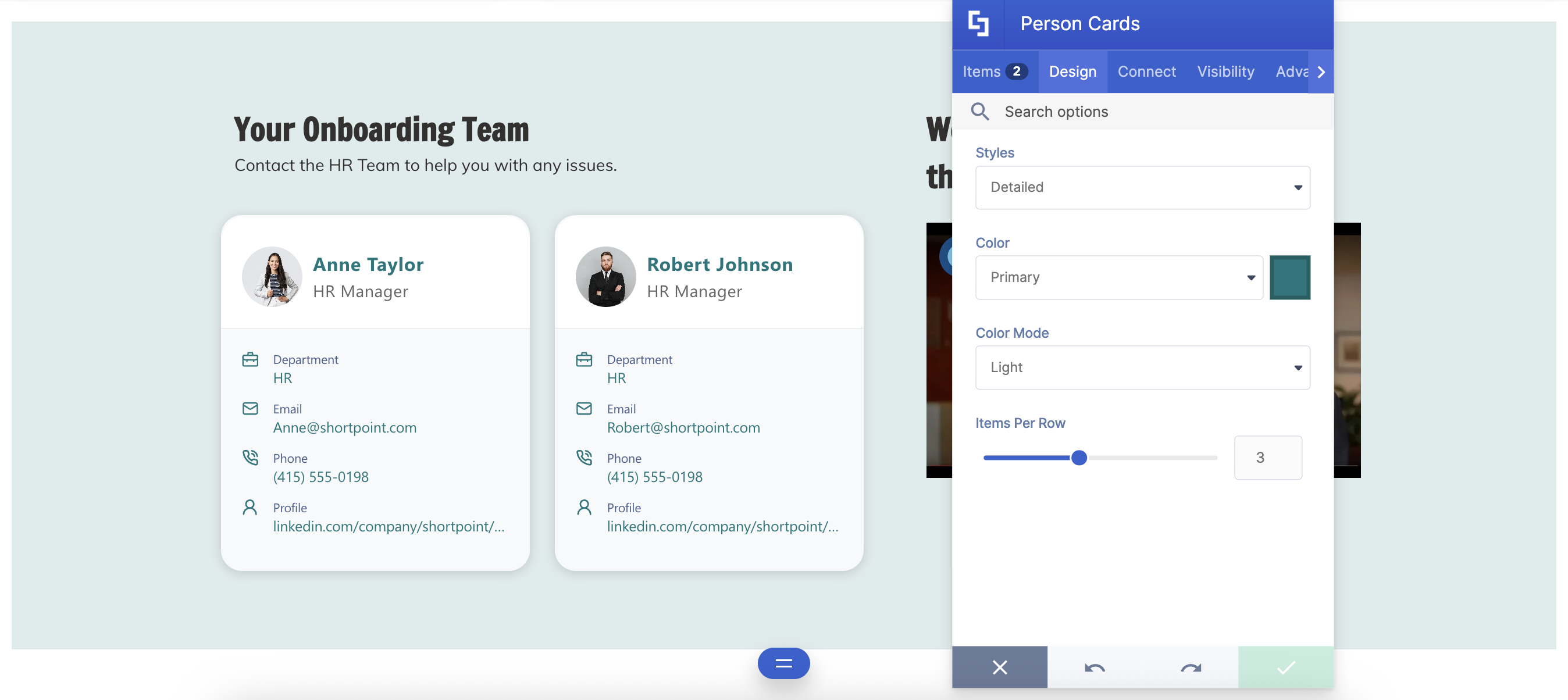Go to the Visibility tab
The height and width of the screenshot is (700, 1568).
(x=1225, y=72)
